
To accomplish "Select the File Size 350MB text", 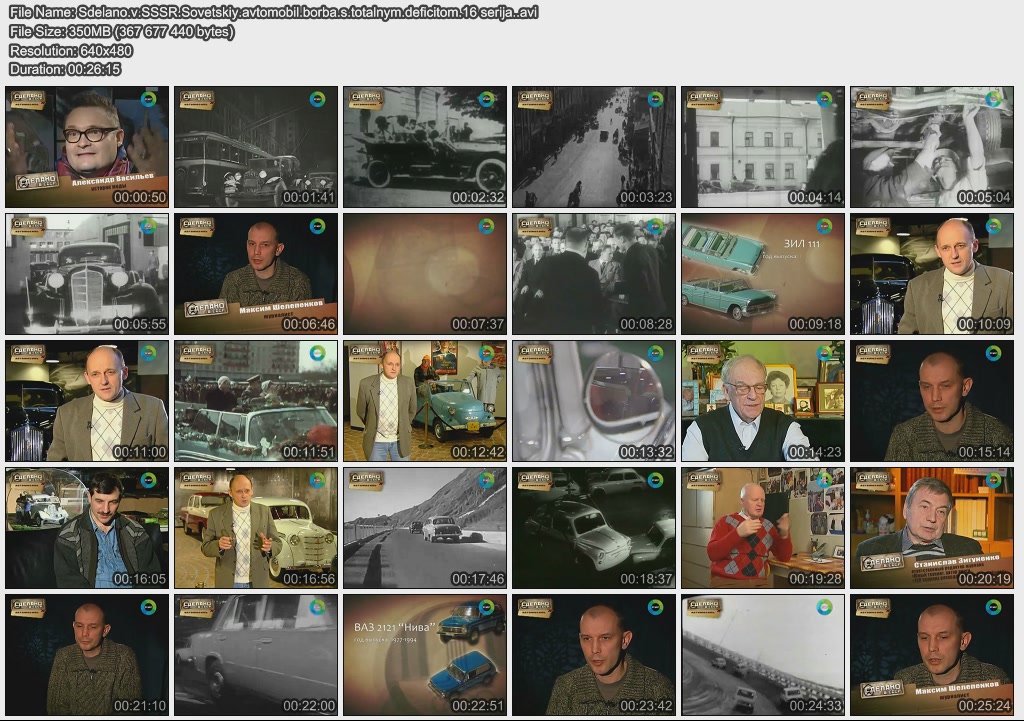I will coord(122,32).
